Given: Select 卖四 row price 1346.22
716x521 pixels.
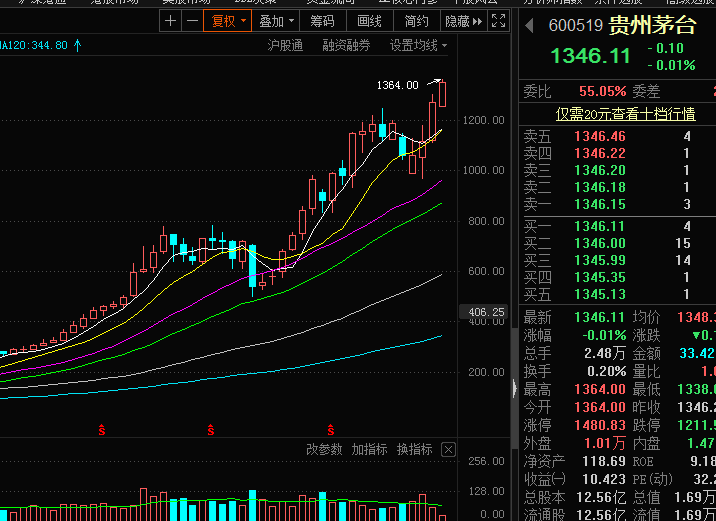Looking at the screenshot, I should coord(600,153).
